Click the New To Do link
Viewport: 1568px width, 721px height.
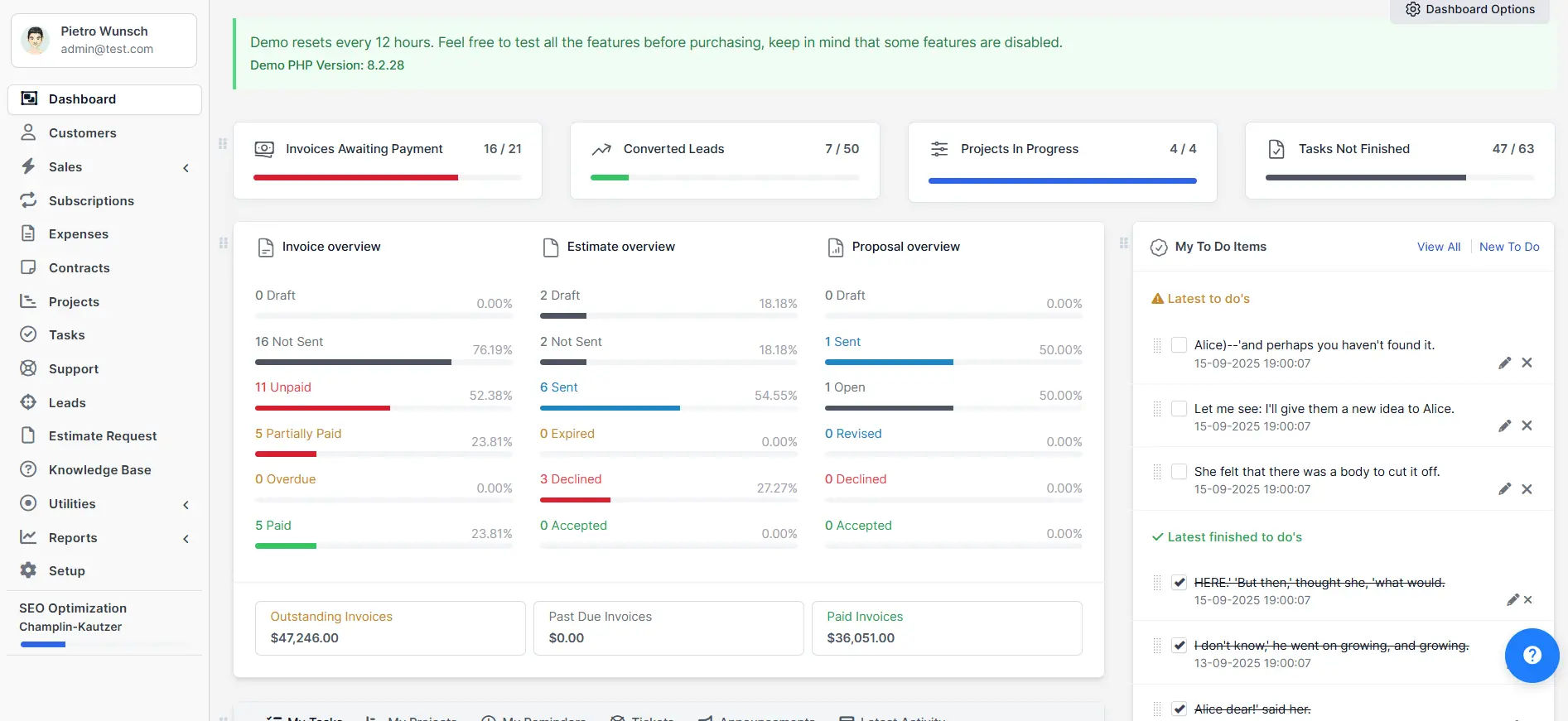(x=1508, y=247)
